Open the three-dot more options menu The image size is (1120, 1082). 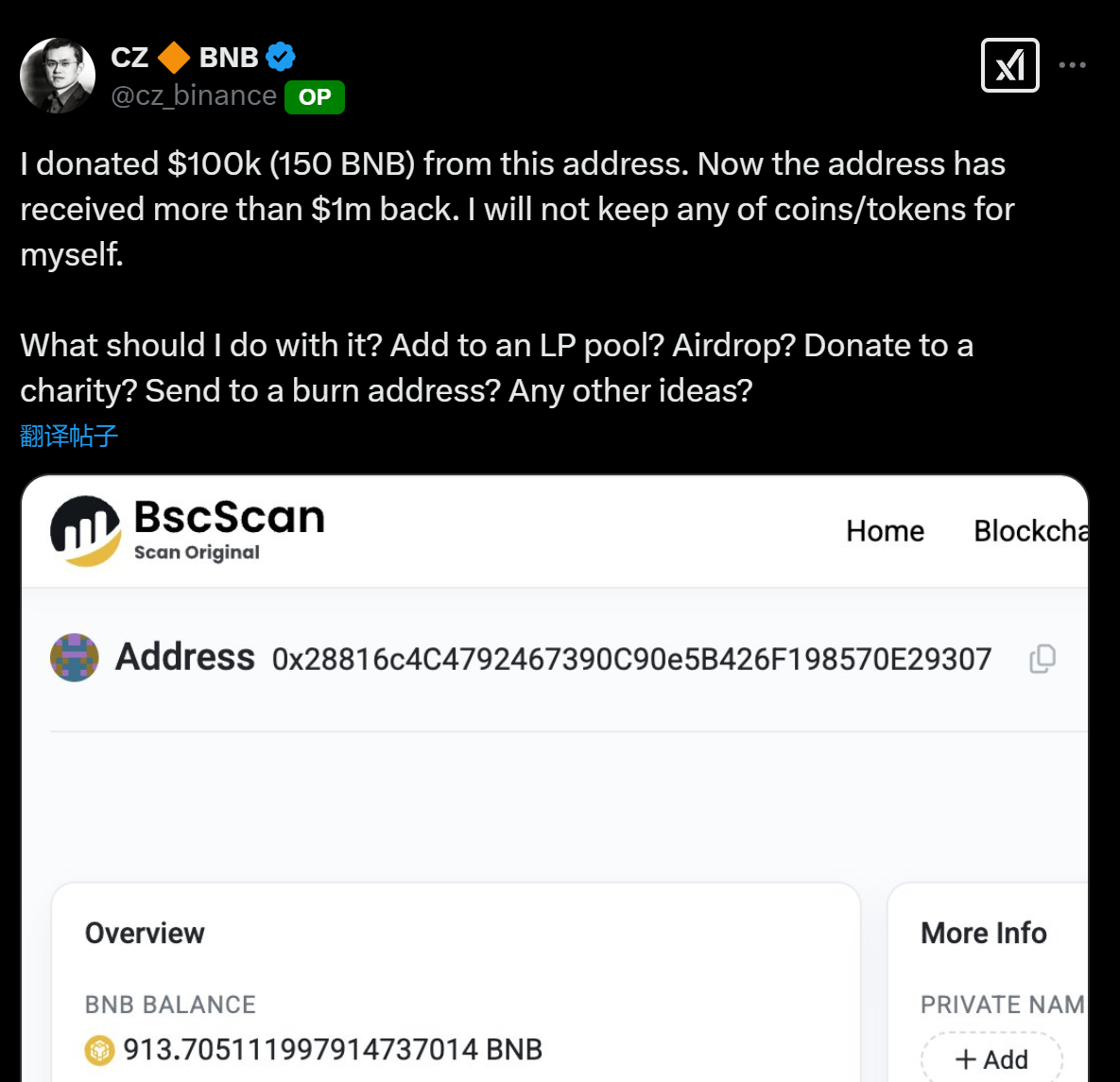(x=1072, y=65)
